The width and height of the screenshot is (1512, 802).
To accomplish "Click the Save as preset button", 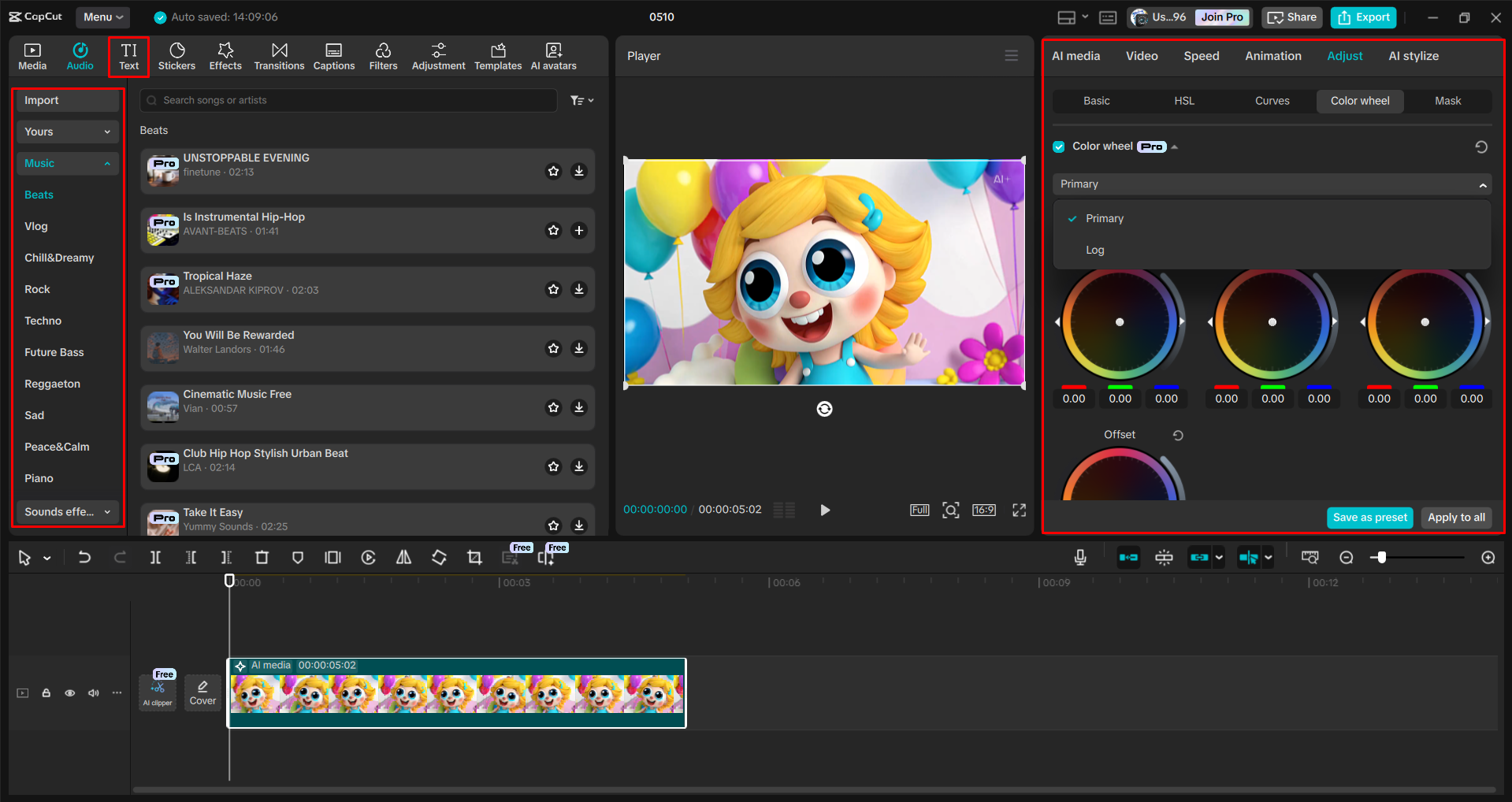I will 1369,518.
